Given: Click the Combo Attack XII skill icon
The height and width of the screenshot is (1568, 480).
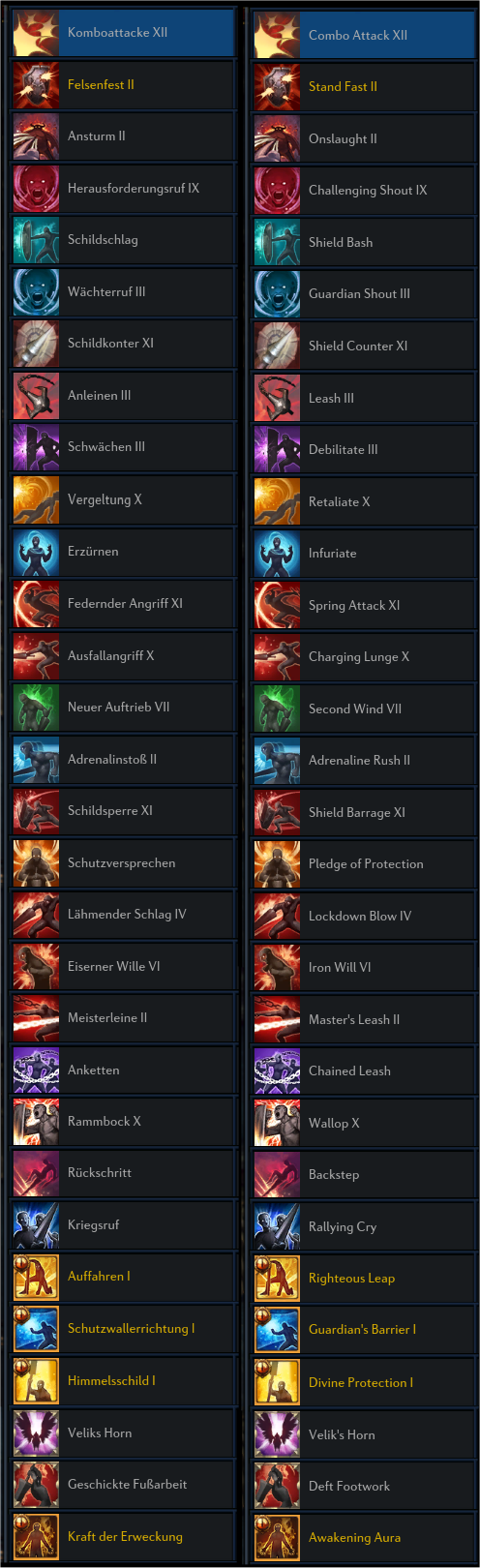Looking at the screenshot, I should click(x=277, y=35).
